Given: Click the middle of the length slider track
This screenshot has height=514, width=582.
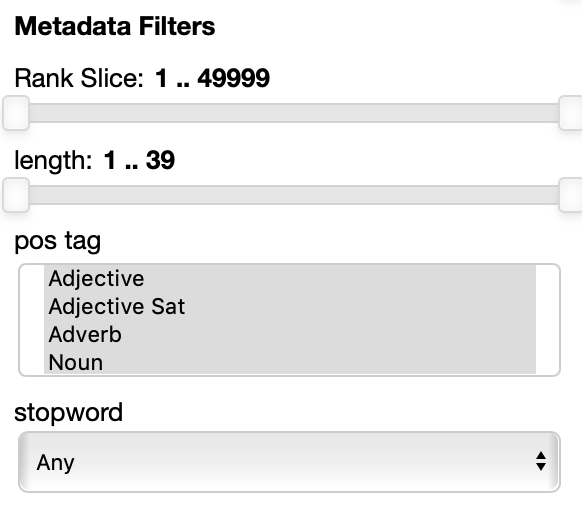Looking at the screenshot, I should coord(293,195).
